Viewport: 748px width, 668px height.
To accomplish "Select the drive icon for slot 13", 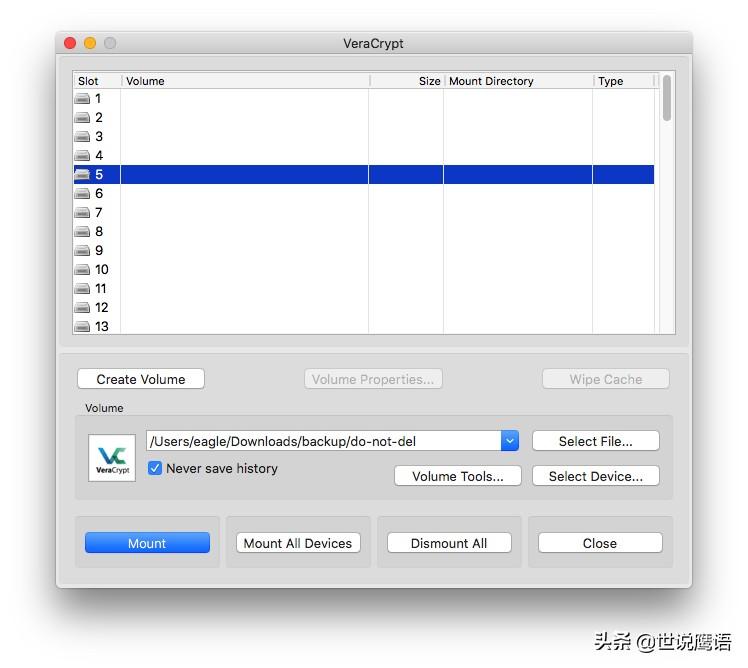I will [82, 327].
